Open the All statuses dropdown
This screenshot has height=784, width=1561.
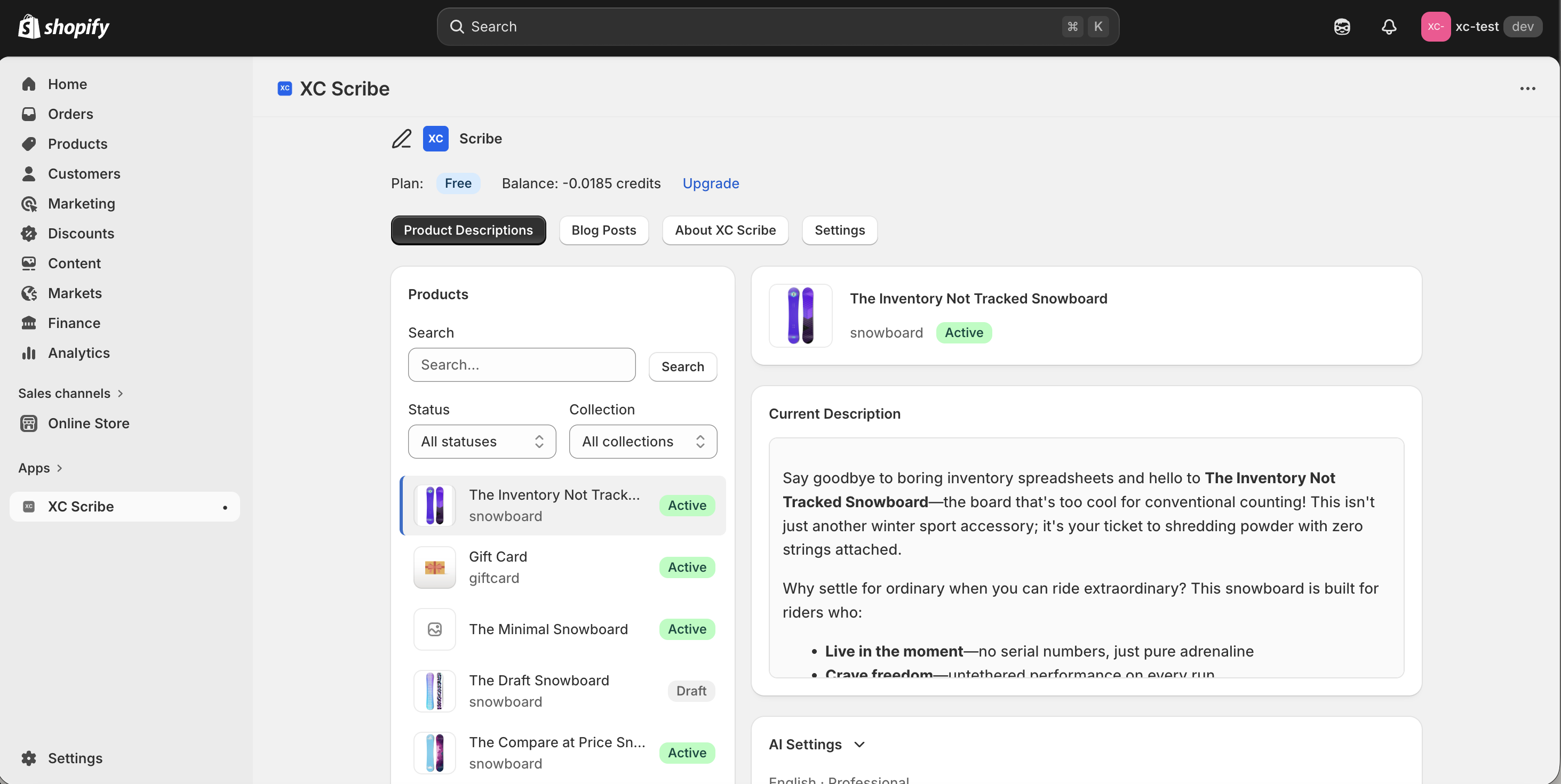pyautogui.click(x=482, y=441)
